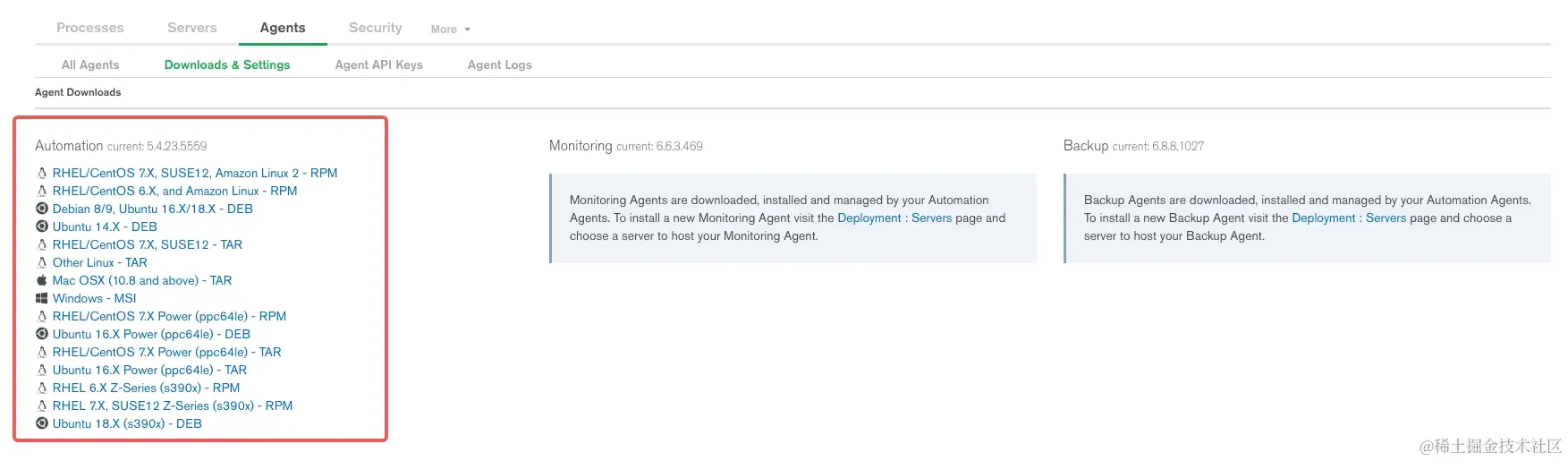Click the Linux penguin icon beside Other Linux TAR
Screen dimensions: 1568x461
[41, 262]
